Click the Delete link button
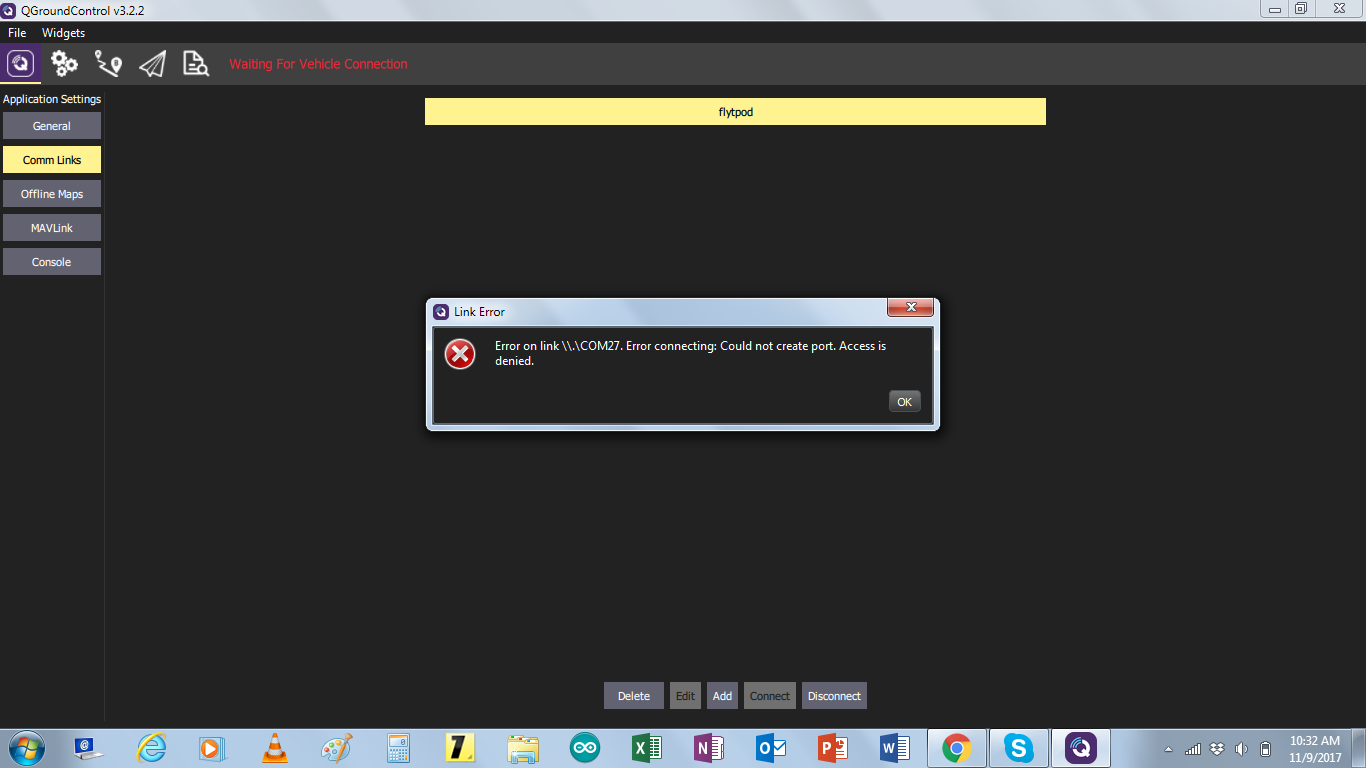The height and width of the screenshot is (768, 1366). pyautogui.click(x=634, y=696)
